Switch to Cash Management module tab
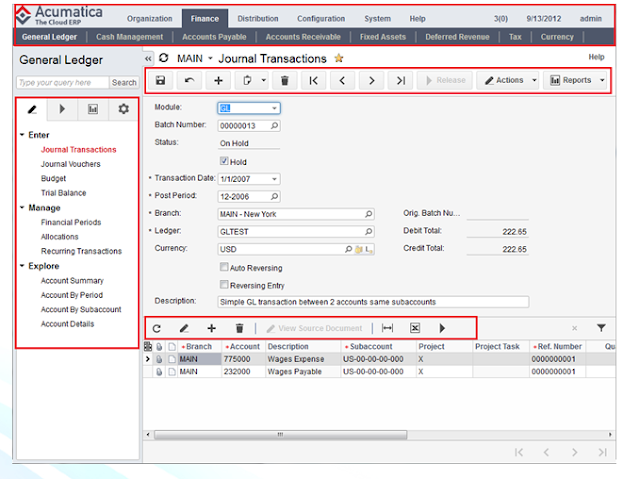The height and width of the screenshot is (479, 640). tap(129, 37)
